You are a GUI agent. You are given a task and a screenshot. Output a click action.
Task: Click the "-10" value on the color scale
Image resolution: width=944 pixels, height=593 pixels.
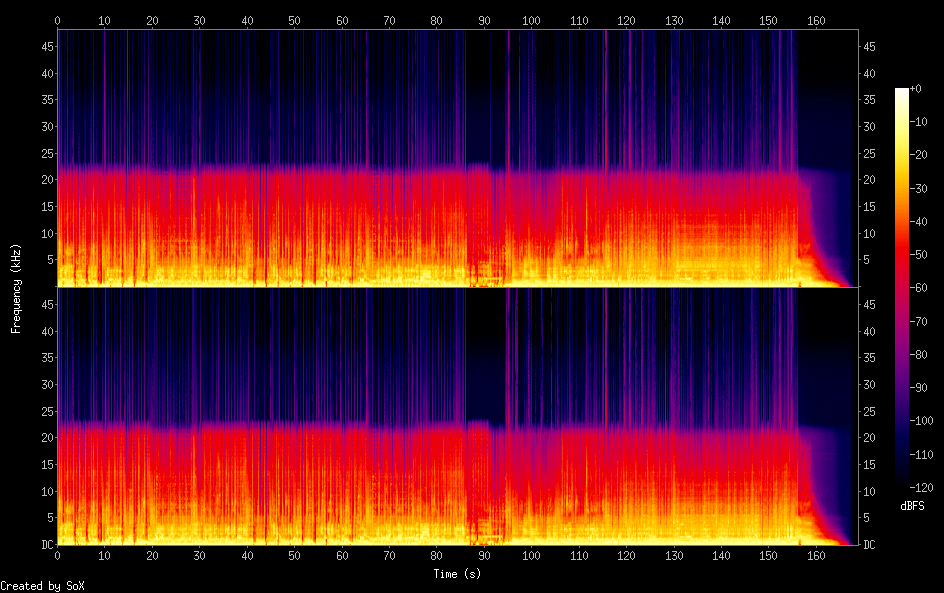tap(918, 122)
